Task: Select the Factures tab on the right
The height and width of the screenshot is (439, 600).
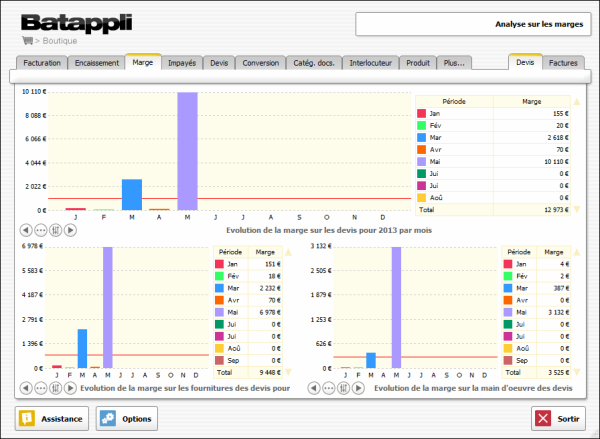Action: point(564,63)
